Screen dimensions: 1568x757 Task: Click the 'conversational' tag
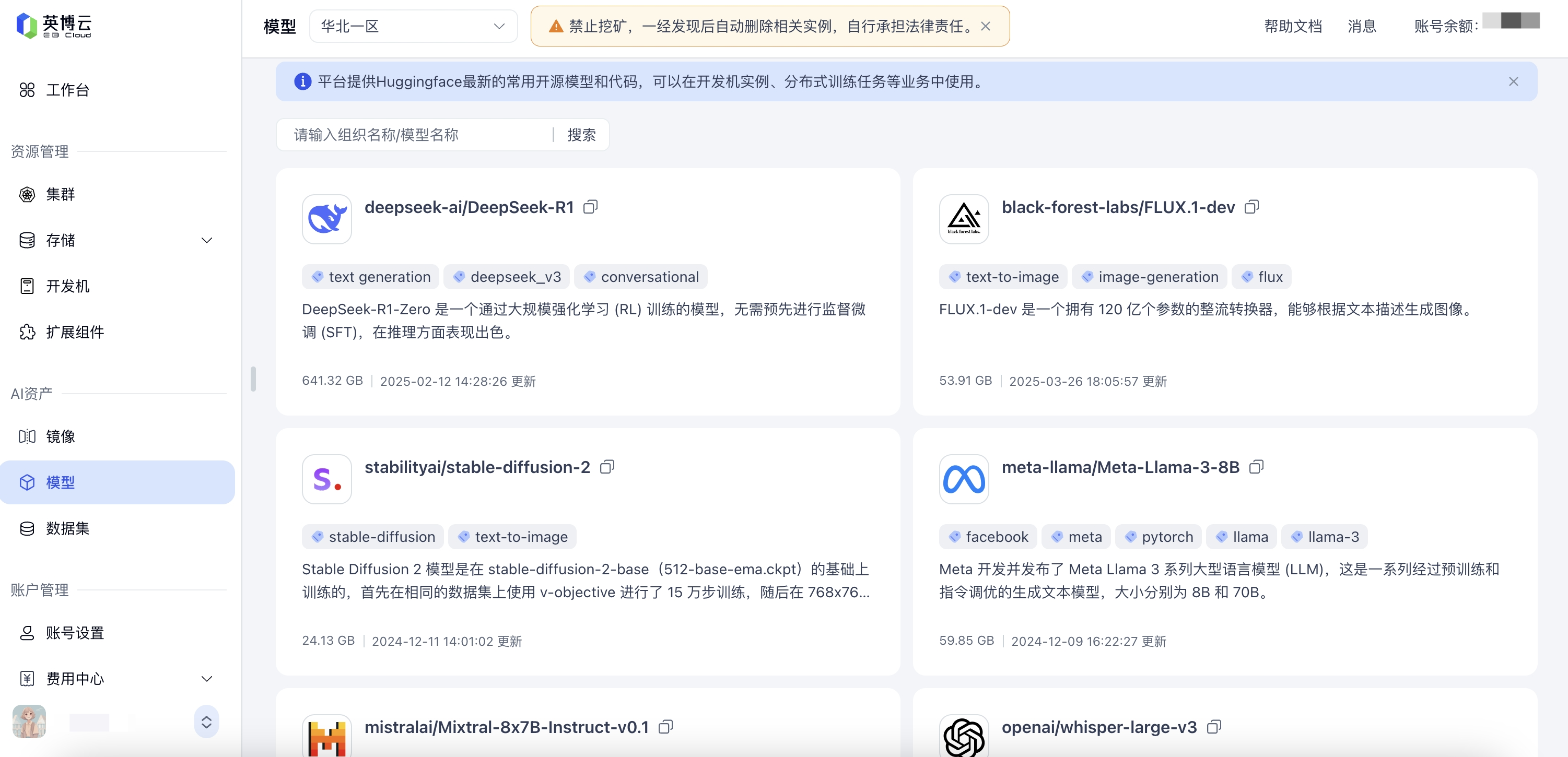point(641,277)
